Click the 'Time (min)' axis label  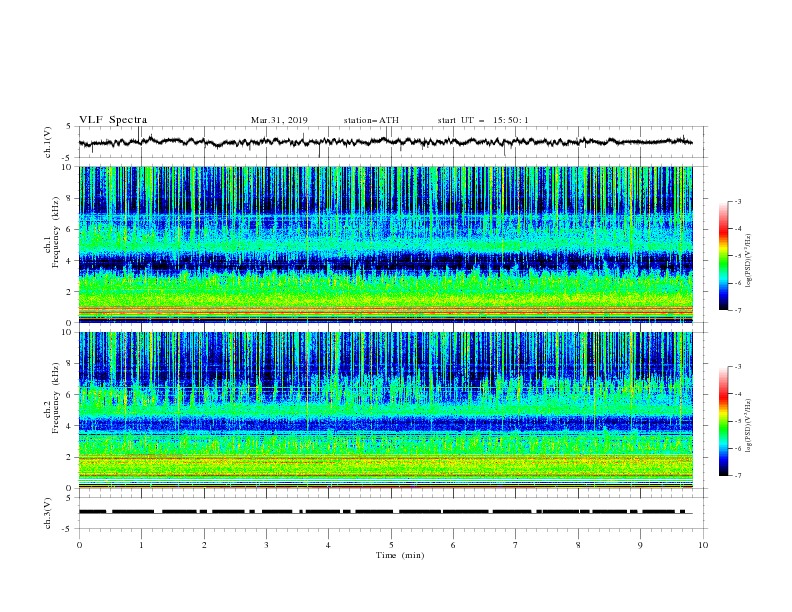[400, 555]
